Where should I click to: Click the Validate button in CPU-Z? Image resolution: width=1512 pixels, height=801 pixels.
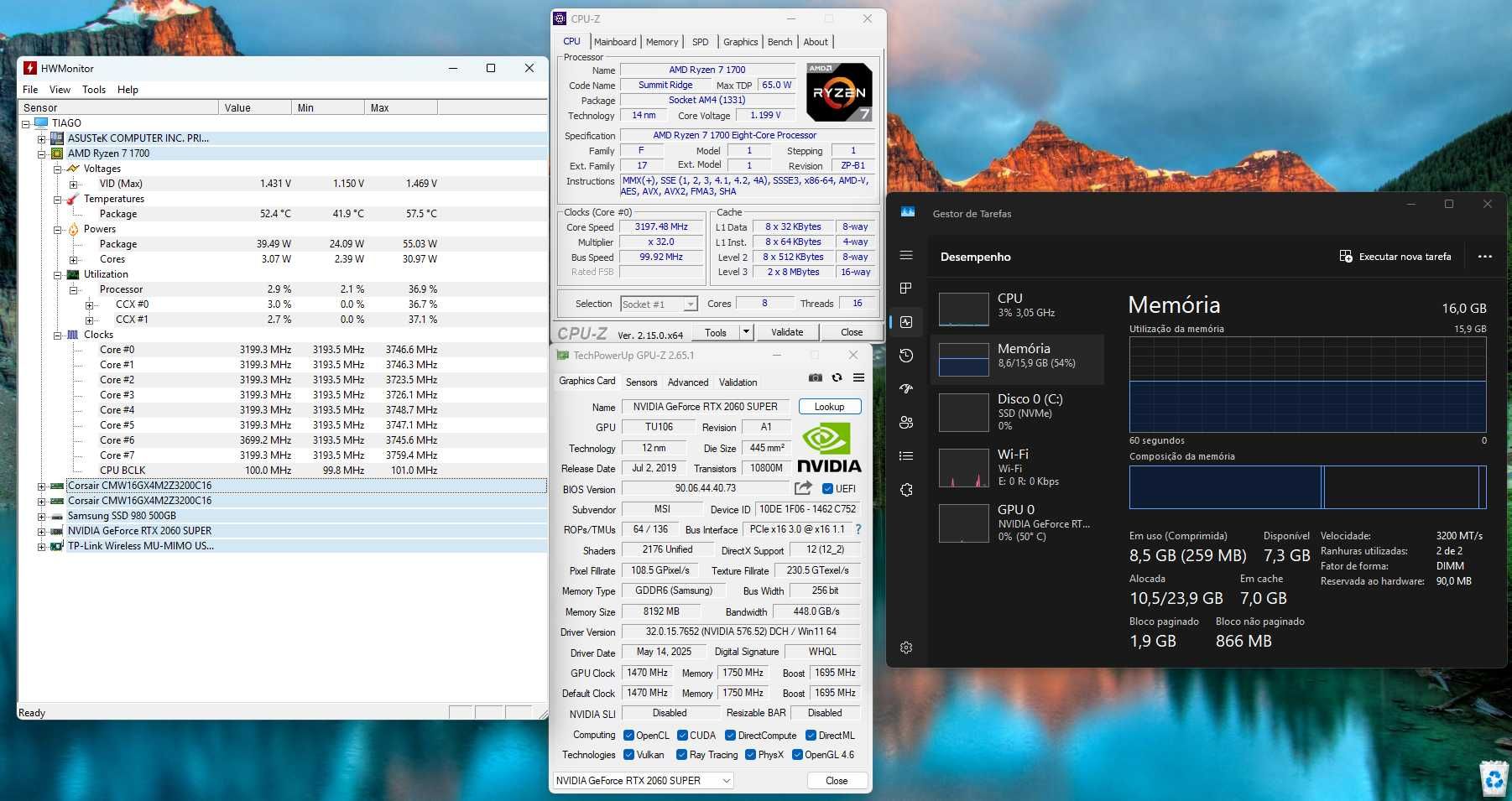coord(787,332)
